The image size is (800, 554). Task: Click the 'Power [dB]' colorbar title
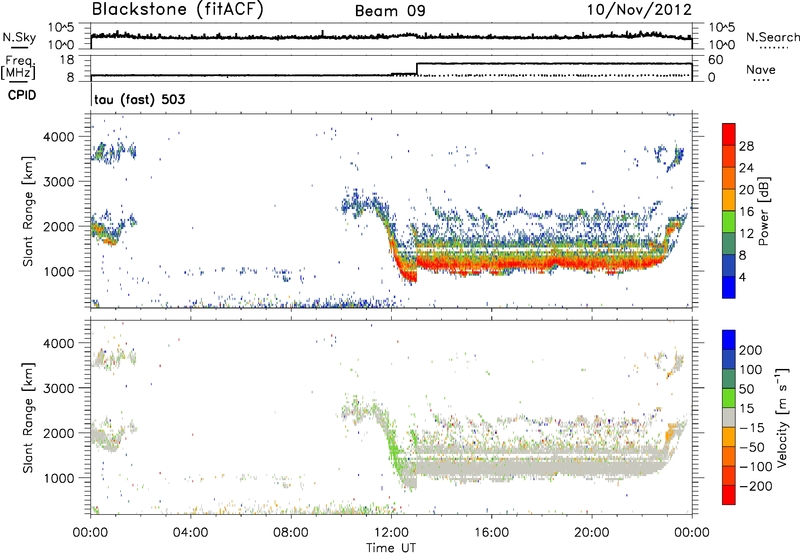pos(763,211)
